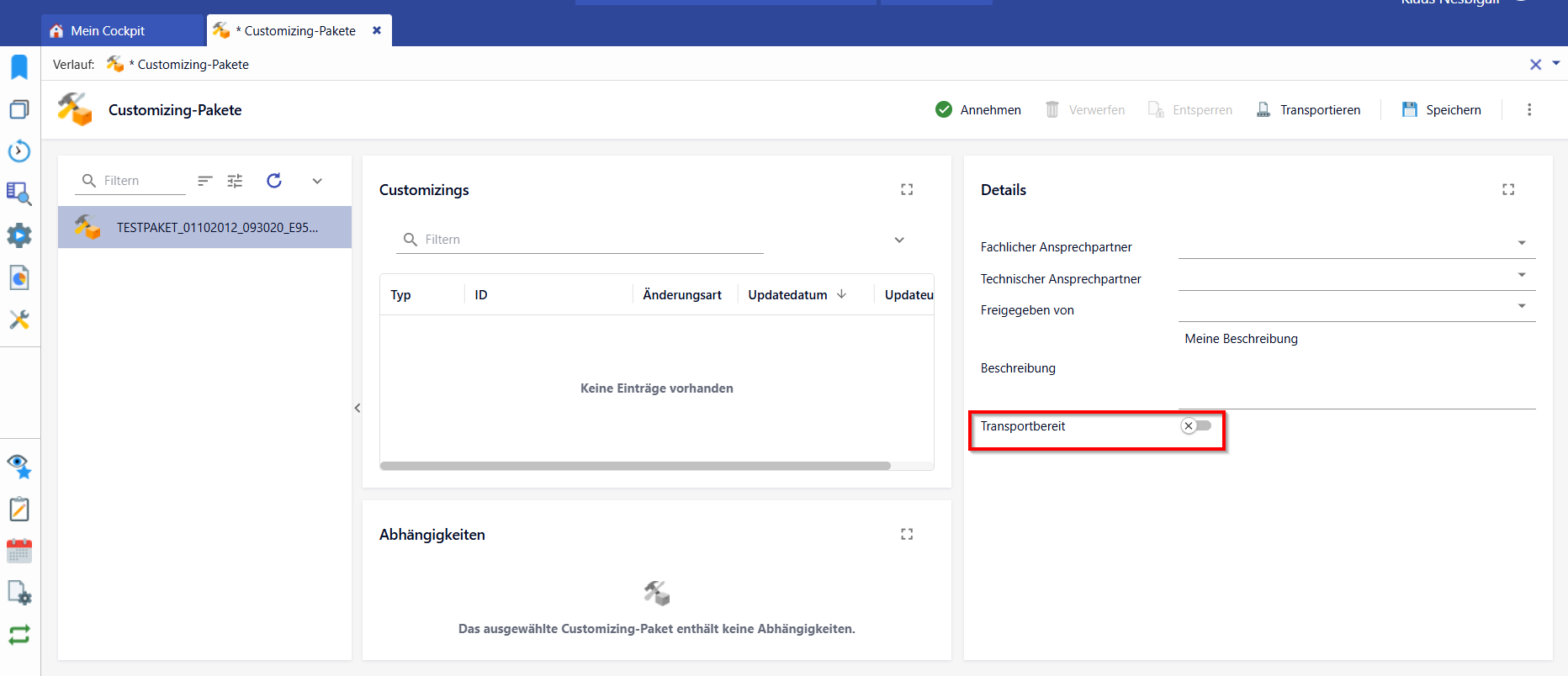The image size is (1568, 676).
Task: Expand chevron next to Customizings filter
Action: tap(899, 240)
